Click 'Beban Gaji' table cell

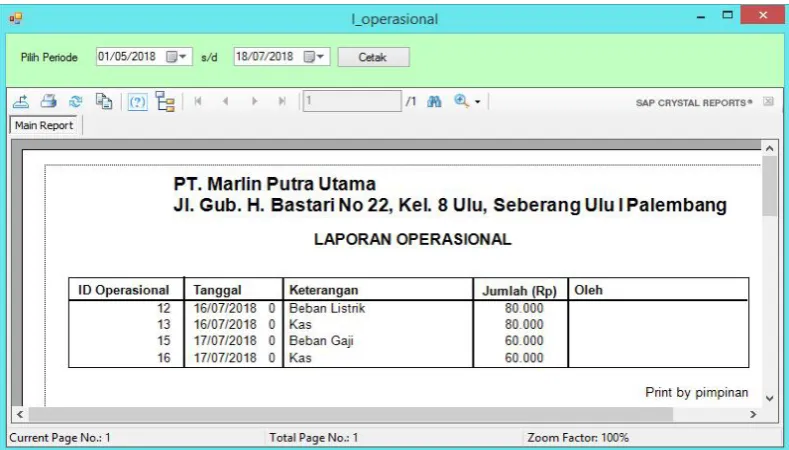(321, 341)
